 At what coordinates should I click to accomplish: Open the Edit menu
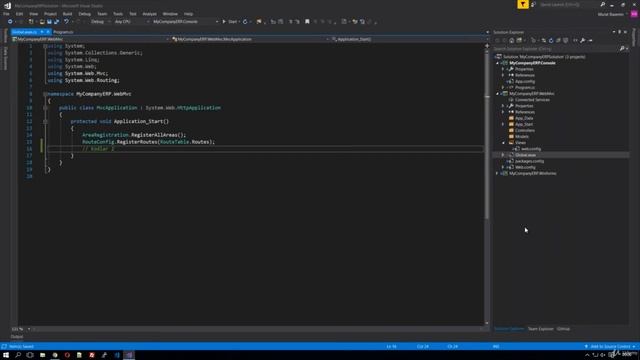pyautogui.click(x=19, y=14)
